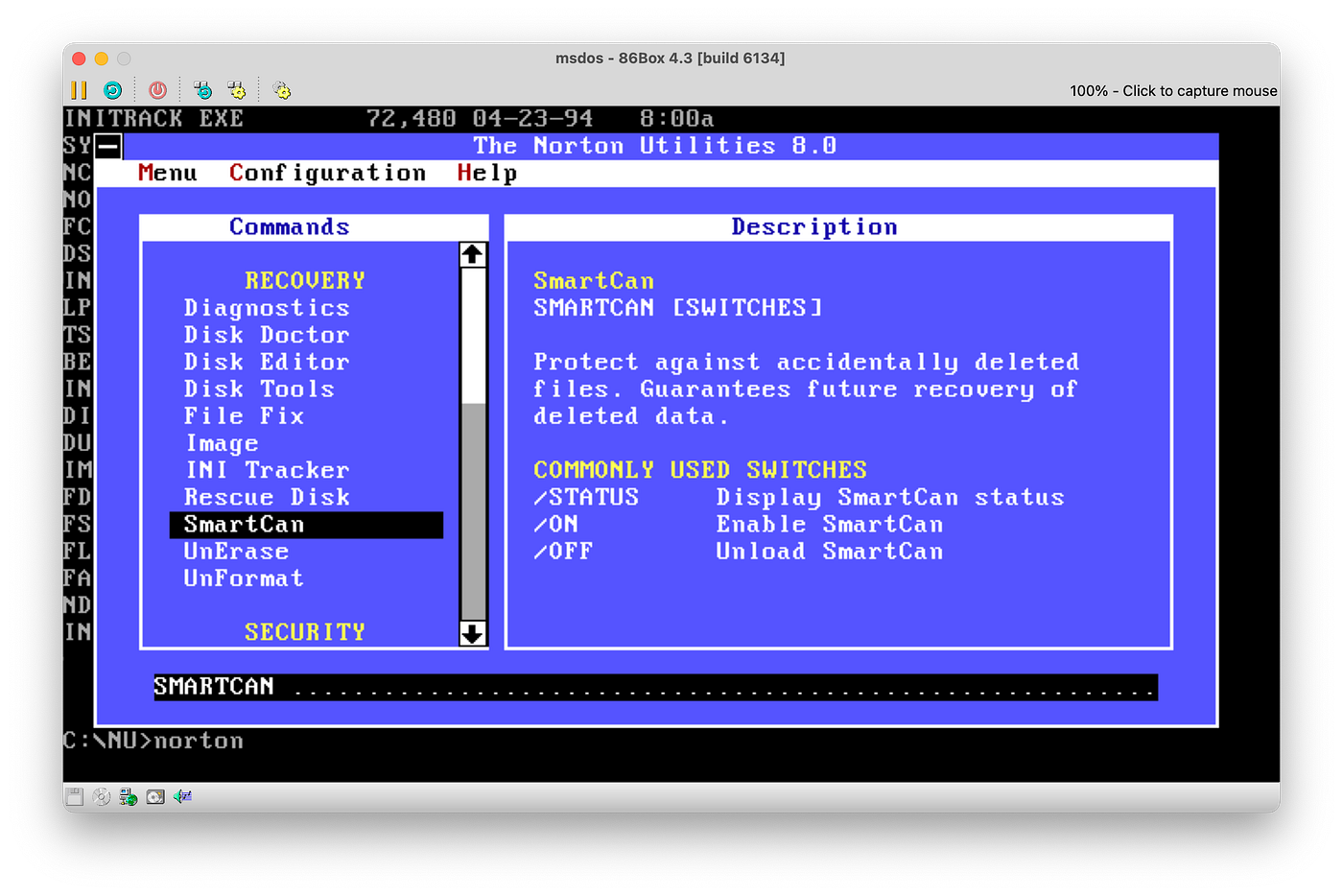
Task: Select File Fix in the Commands list
Action: [x=244, y=415]
